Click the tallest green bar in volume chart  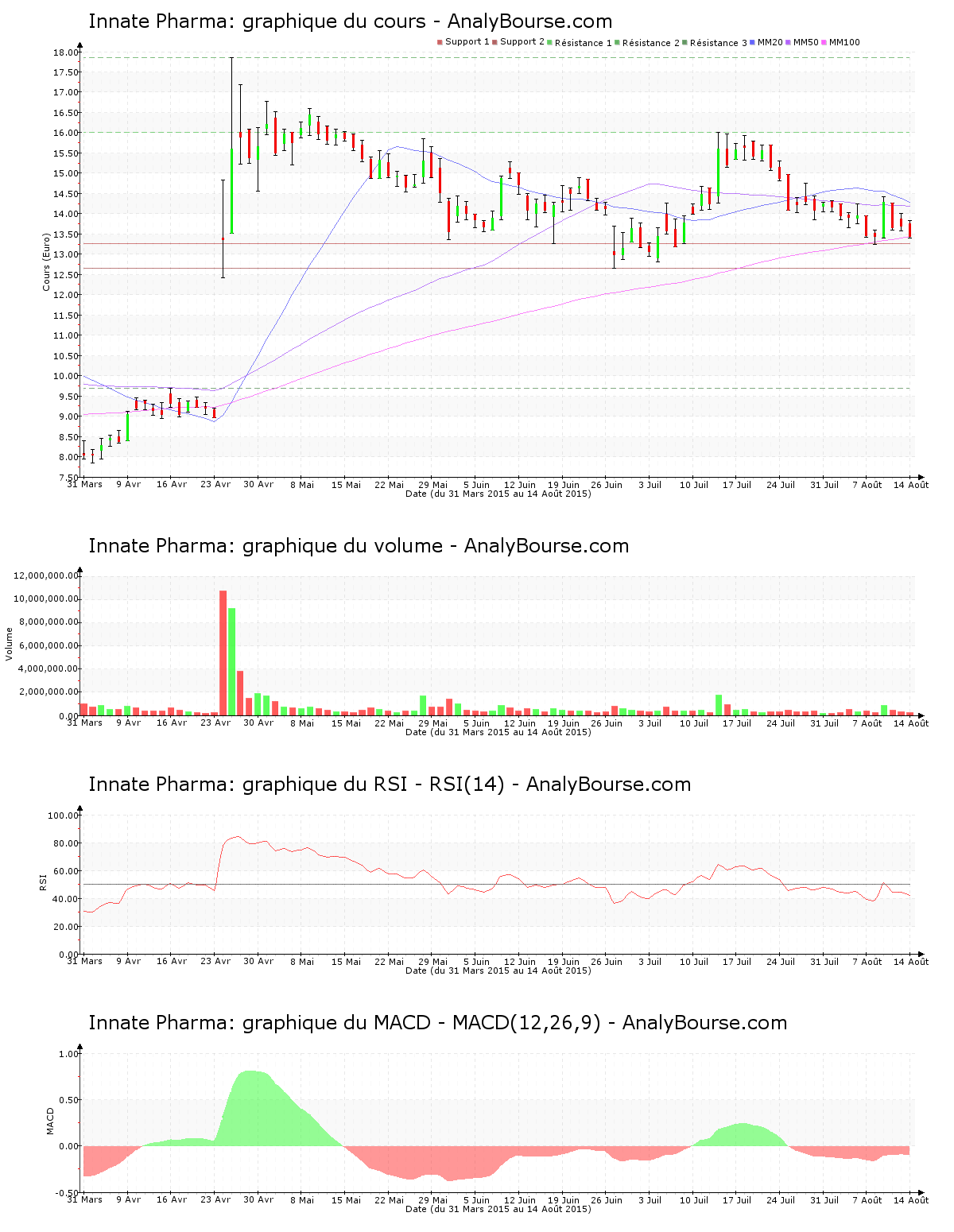(232, 661)
